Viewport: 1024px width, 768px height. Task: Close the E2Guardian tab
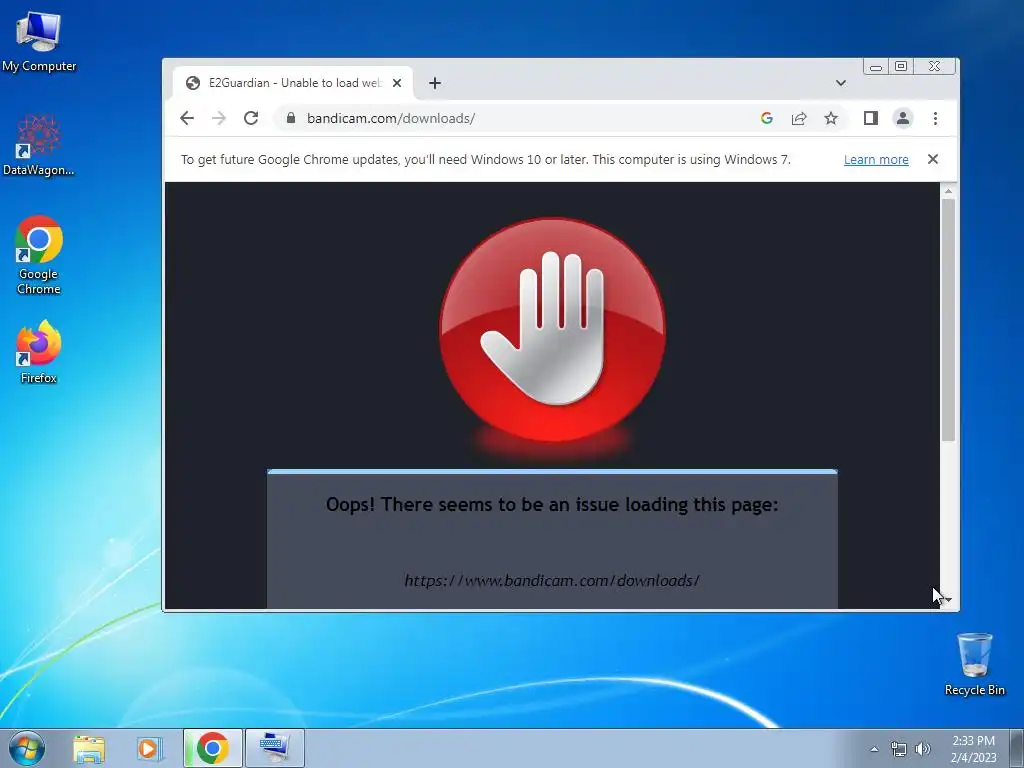tap(396, 83)
